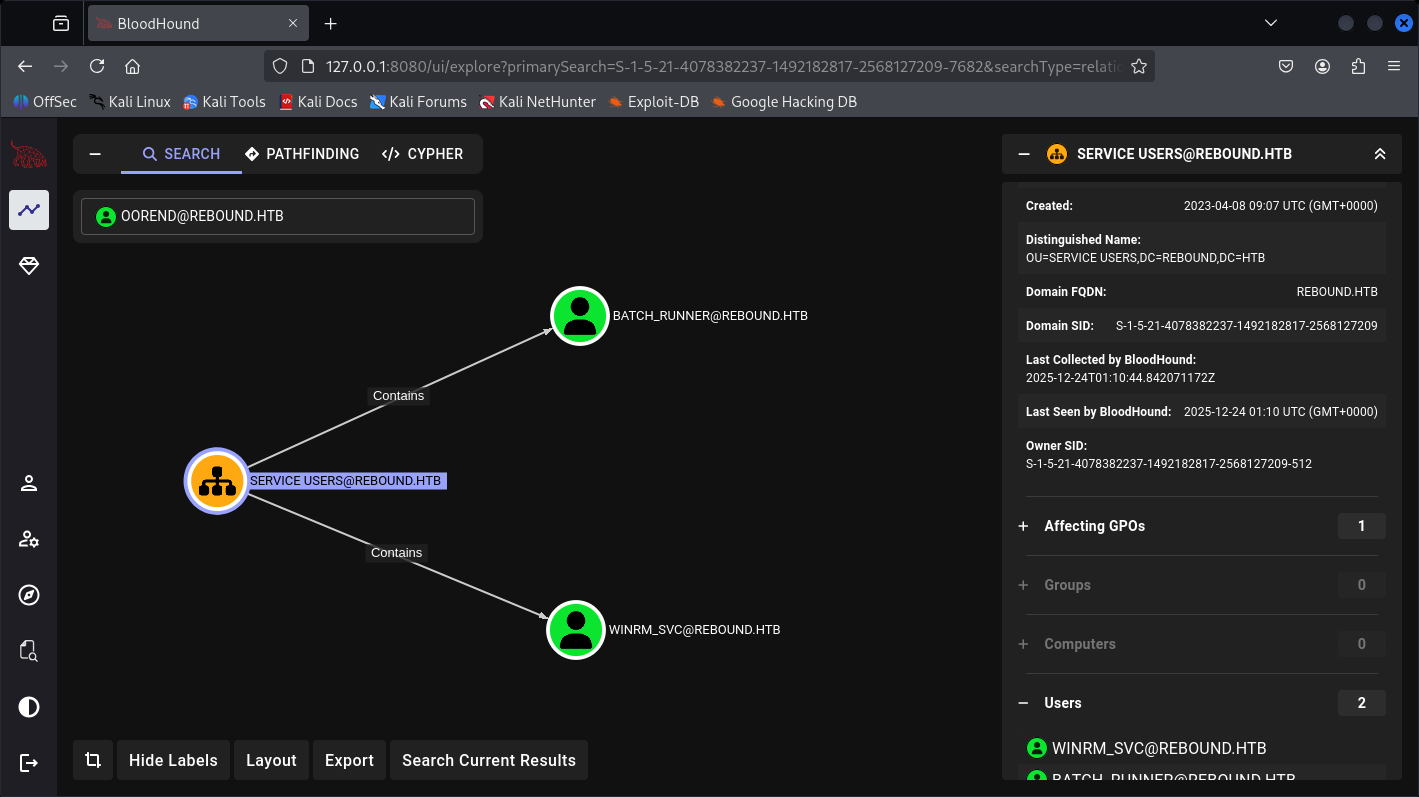Click the Export button
Image resolution: width=1419 pixels, height=797 pixels.
pyautogui.click(x=349, y=760)
